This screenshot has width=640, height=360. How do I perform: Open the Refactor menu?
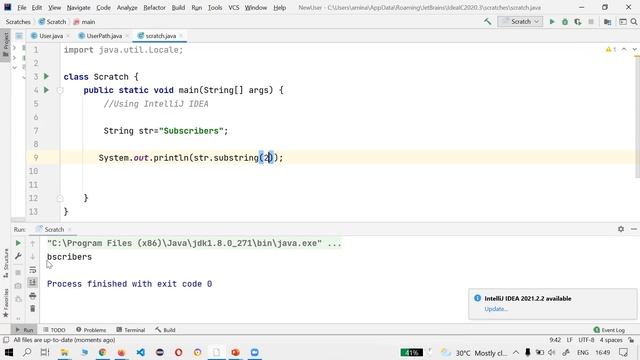point(154,7)
